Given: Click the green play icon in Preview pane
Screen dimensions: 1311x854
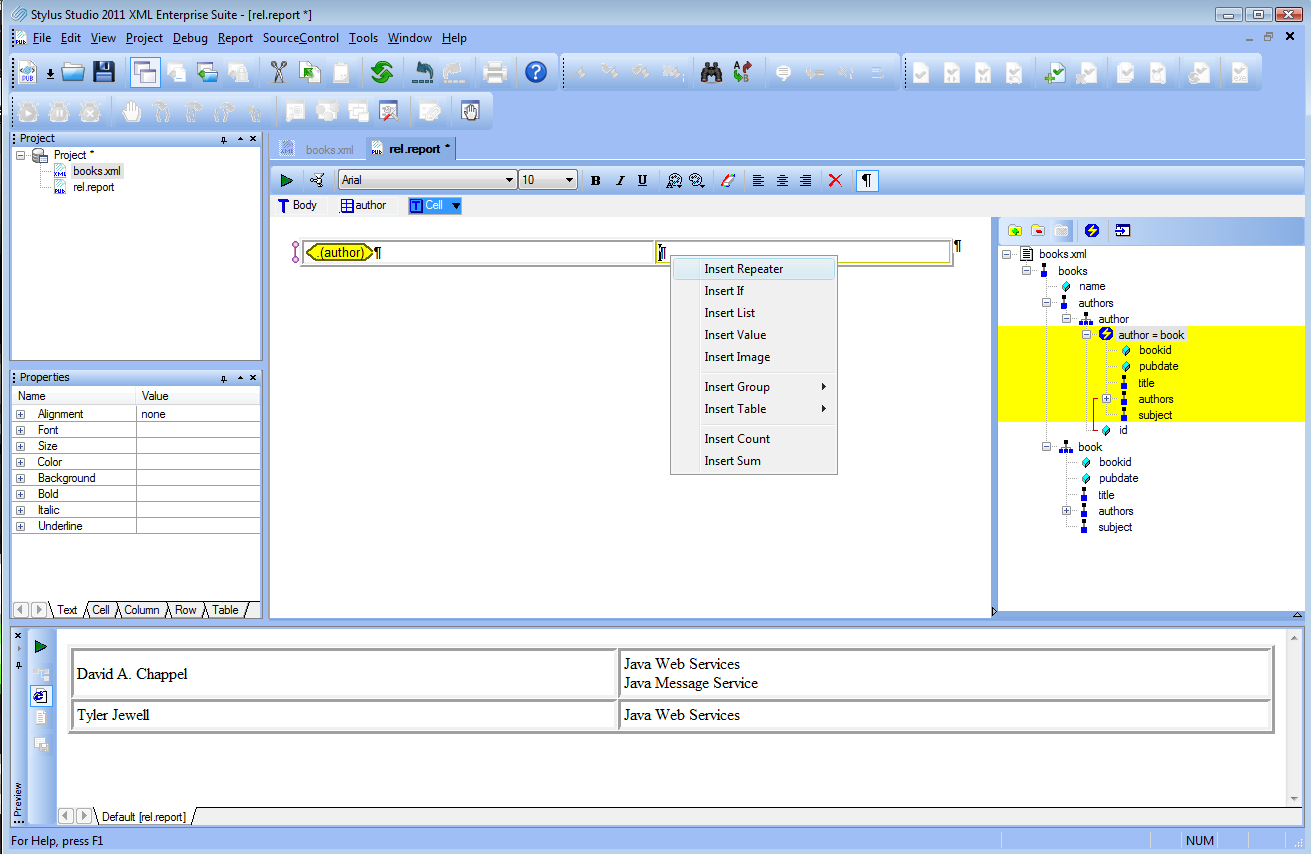Looking at the screenshot, I should point(41,647).
